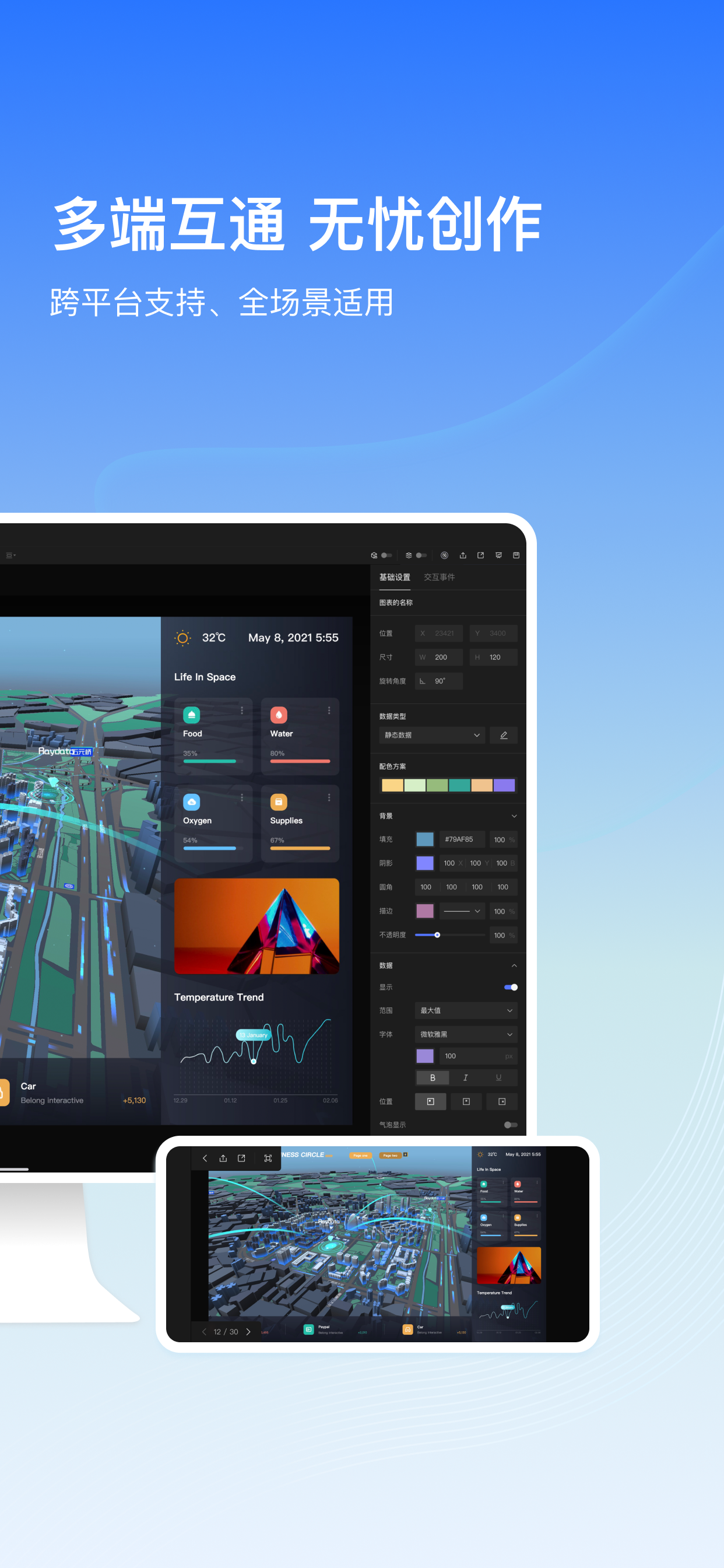
Task: Click the pencil edit data button
Action: 504,734
